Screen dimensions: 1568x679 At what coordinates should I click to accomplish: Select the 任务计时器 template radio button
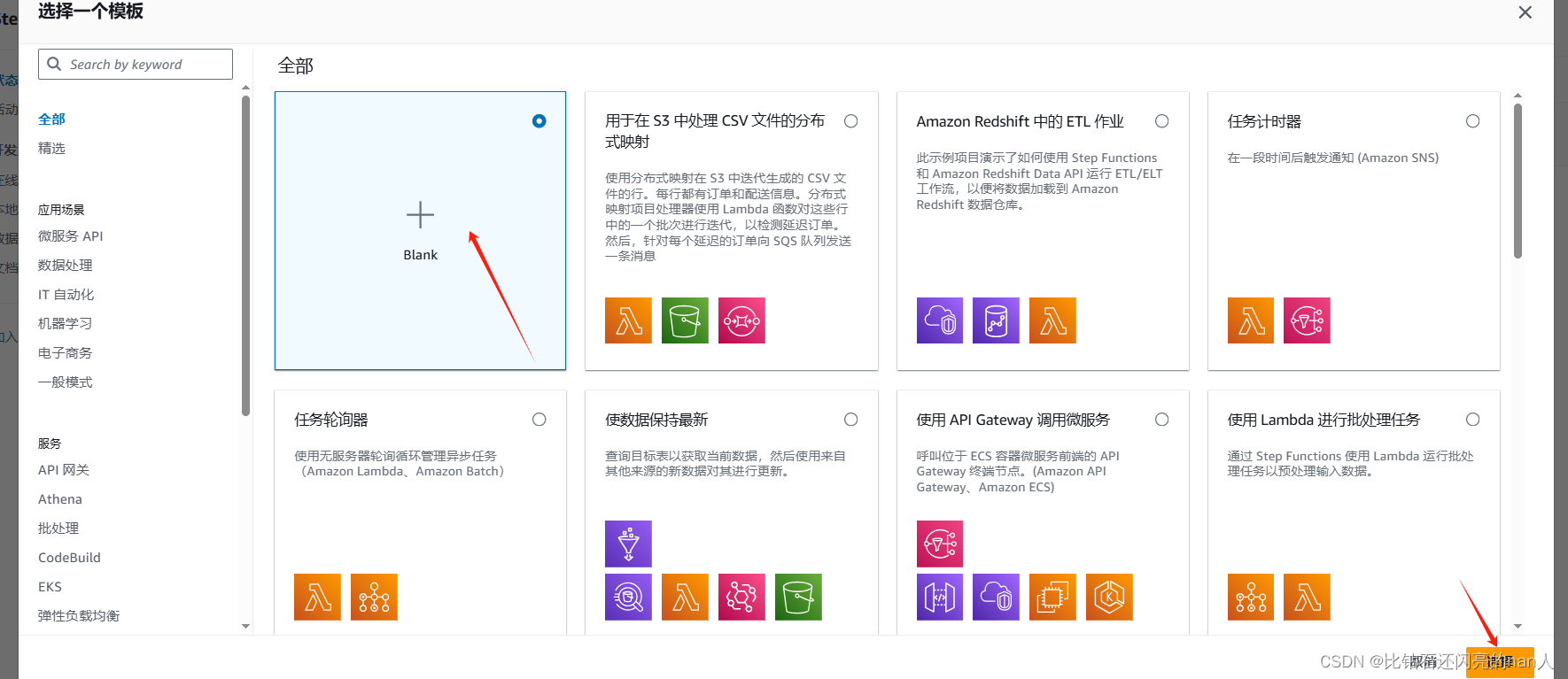(x=1472, y=121)
